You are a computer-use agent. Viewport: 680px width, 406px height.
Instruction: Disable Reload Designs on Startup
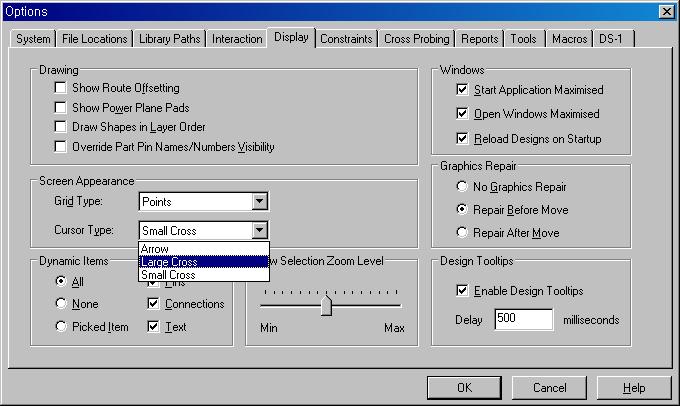click(461, 138)
